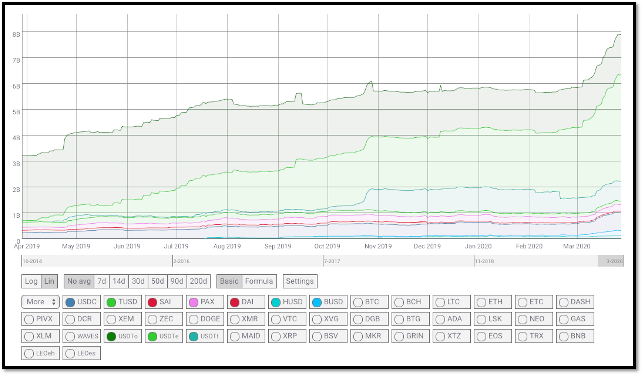Enable the ZEC series
This screenshot has width=643, height=376.
click(x=163, y=319)
